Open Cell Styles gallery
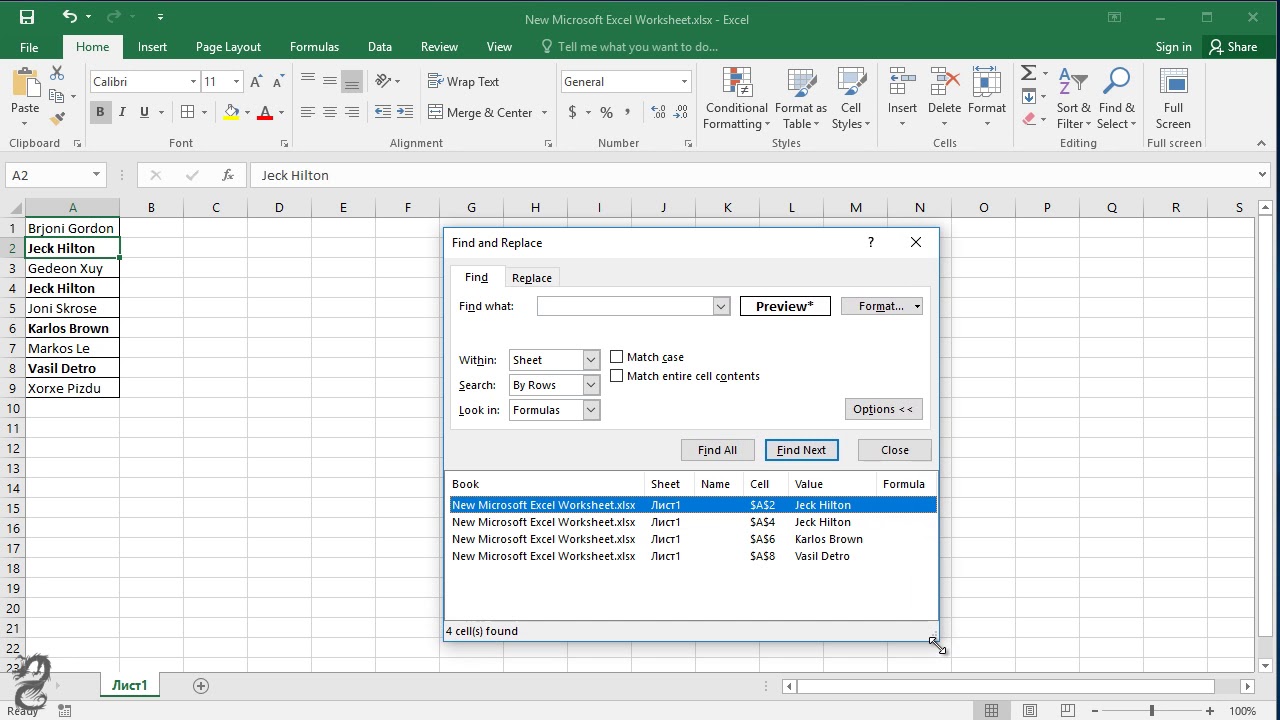The image size is (1280, 720). (x=851, y=97)
